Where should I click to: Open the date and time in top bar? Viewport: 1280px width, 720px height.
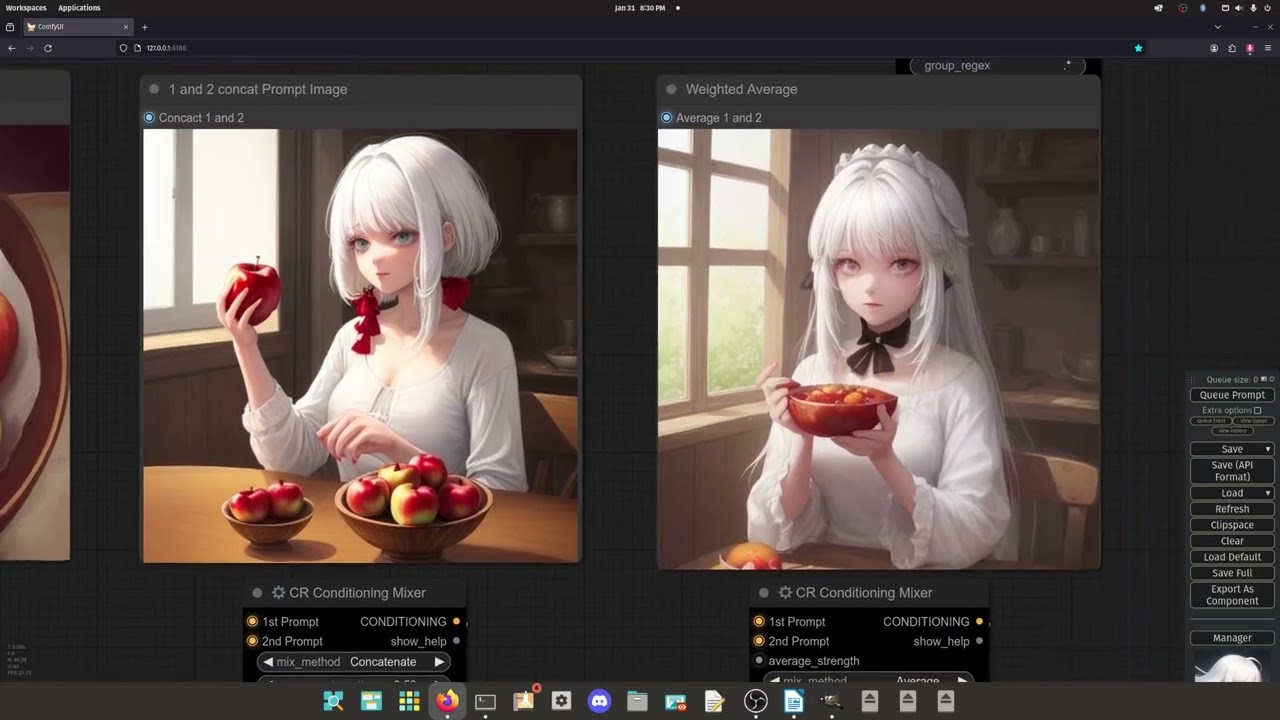640,8
